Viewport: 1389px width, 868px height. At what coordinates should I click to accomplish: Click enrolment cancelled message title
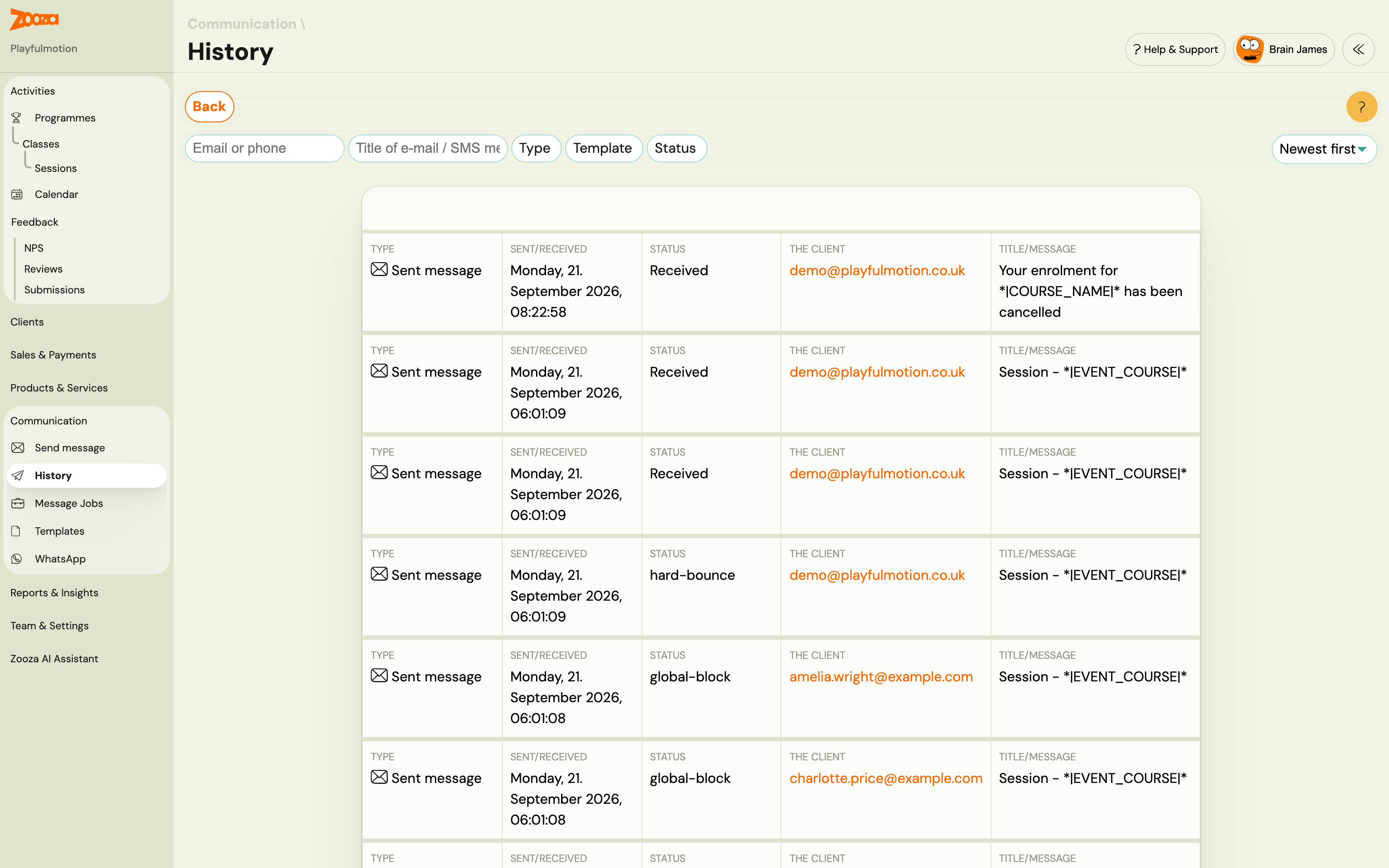(x=1090, y=291)
